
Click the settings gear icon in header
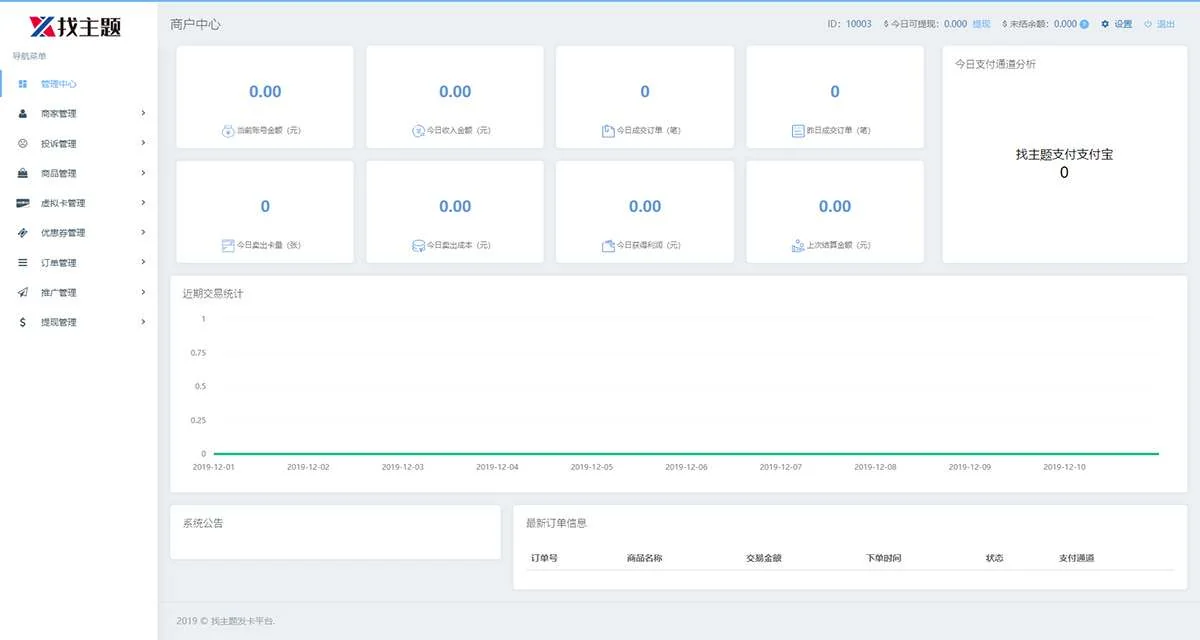tap(1105, 24)
